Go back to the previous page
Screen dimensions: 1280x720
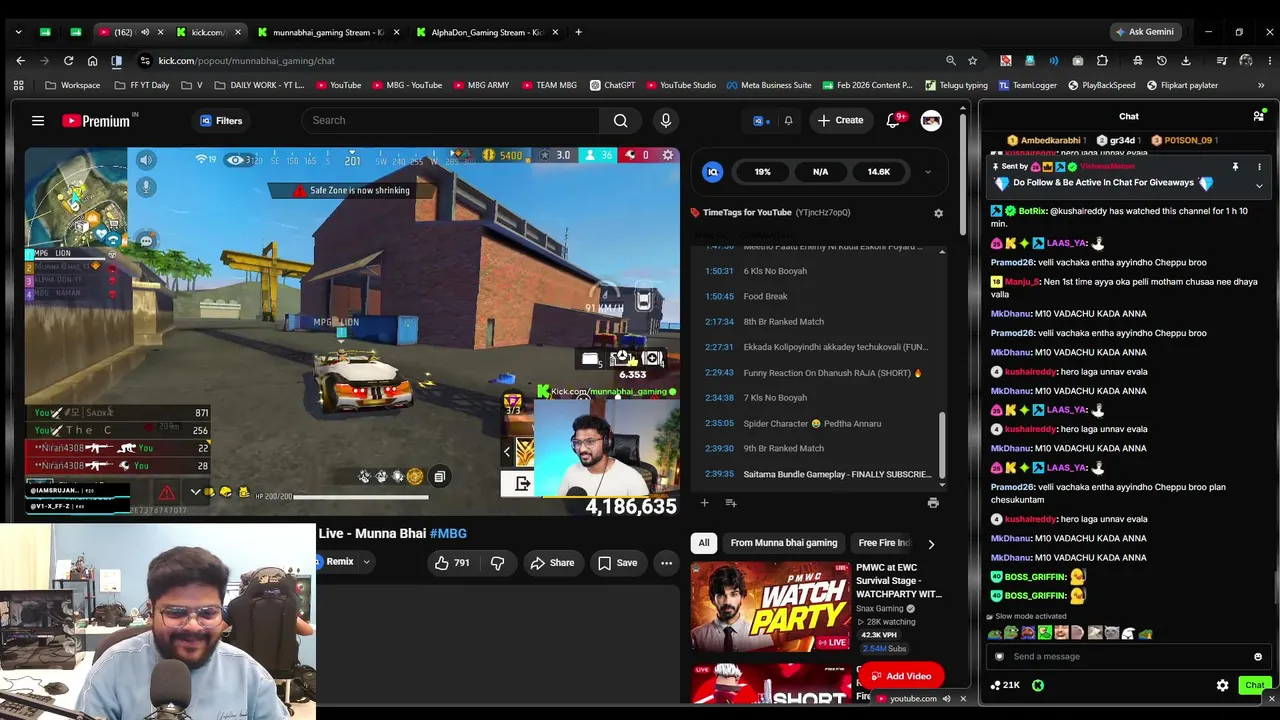pos(20,61)
